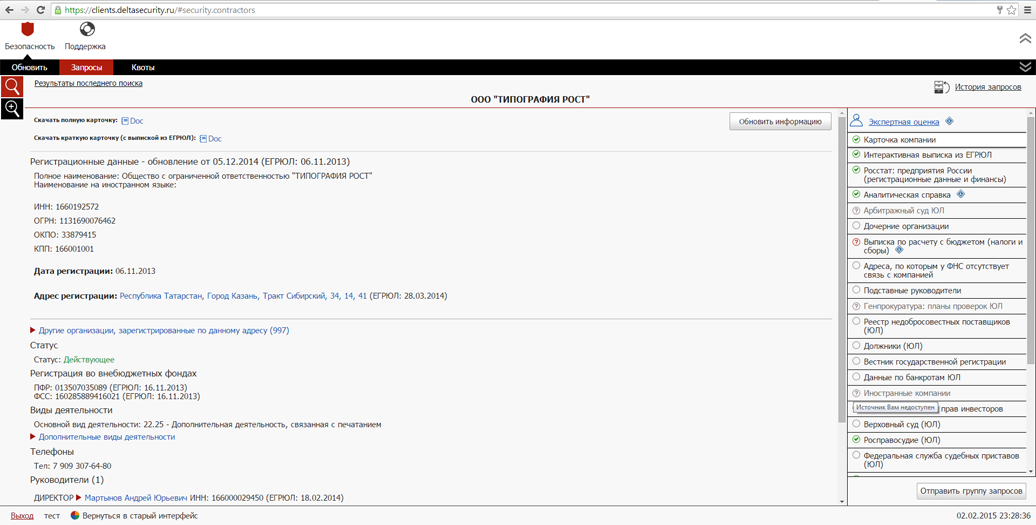This screenshot has height=525, width=1036.
Task: Click diamond icon under Выписка по расчету
Action: (899, 251)
